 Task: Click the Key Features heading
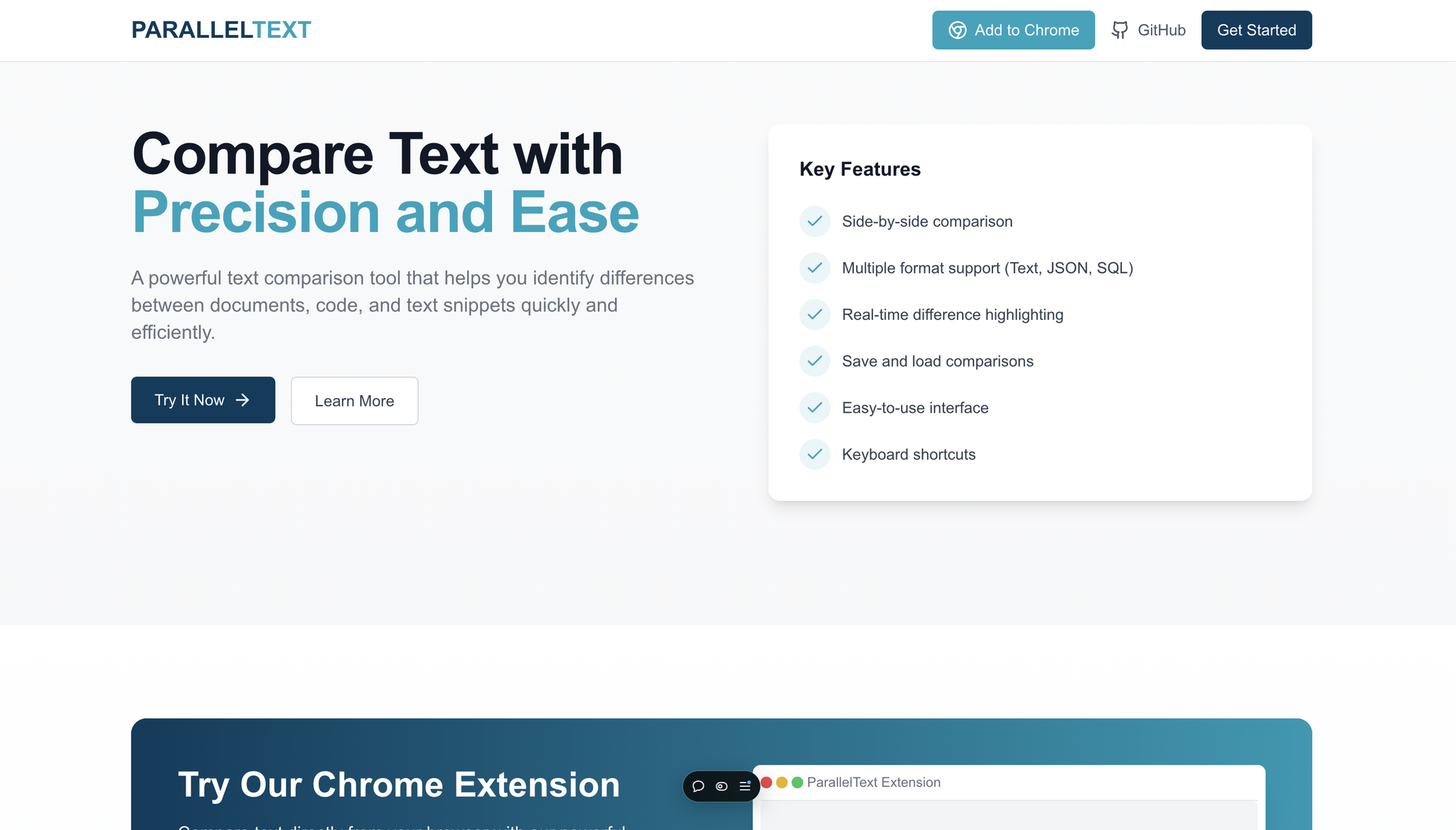click(x=860, y=169)
